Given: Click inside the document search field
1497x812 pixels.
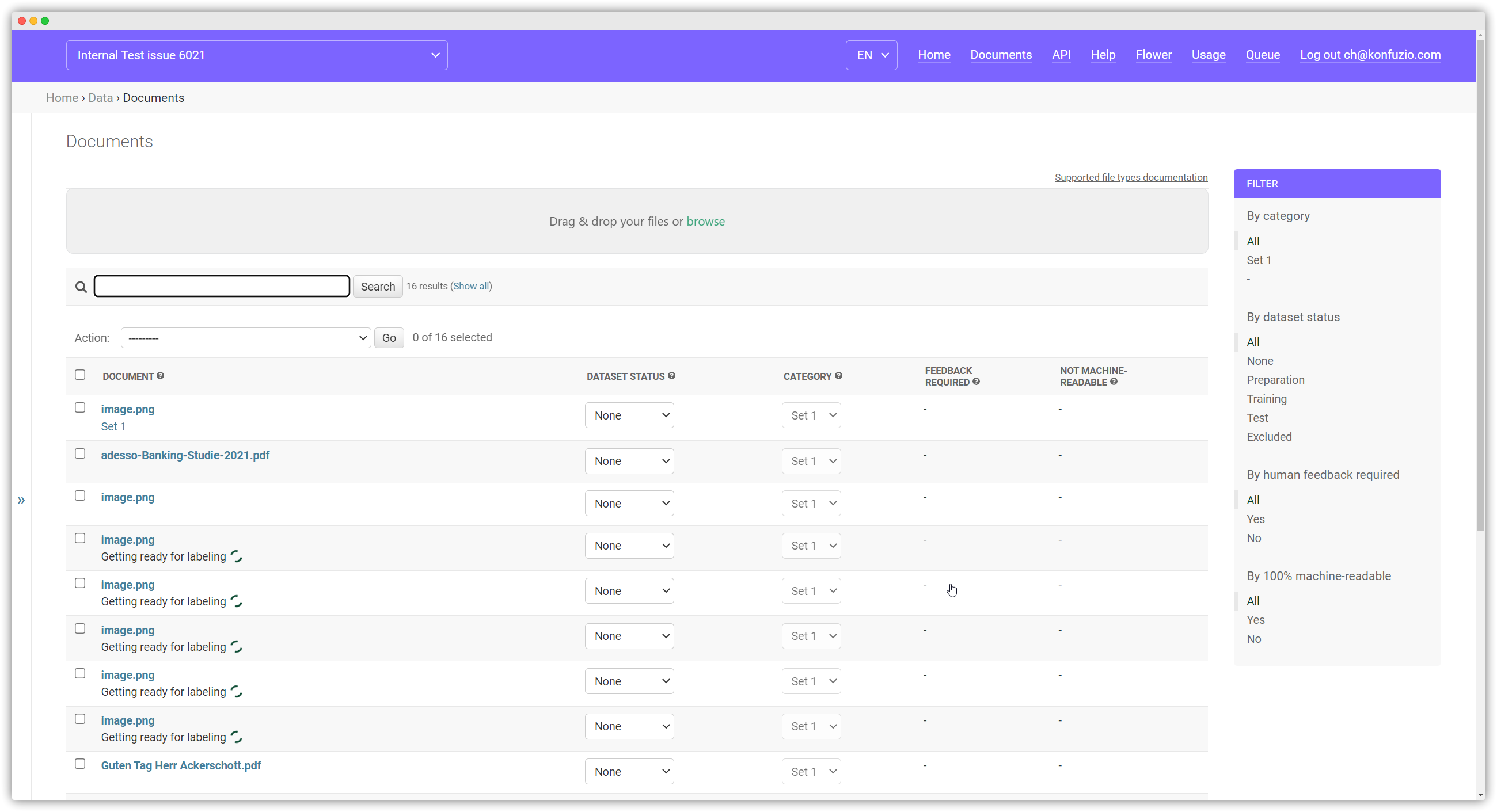Looking at the screenshot, I should coord(222,287).
